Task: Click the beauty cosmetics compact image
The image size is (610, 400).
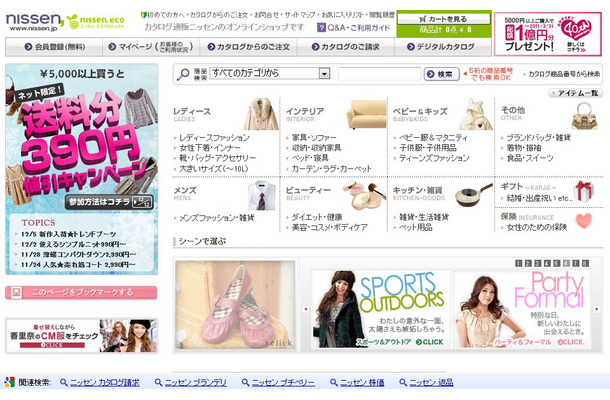Action: 364,195
